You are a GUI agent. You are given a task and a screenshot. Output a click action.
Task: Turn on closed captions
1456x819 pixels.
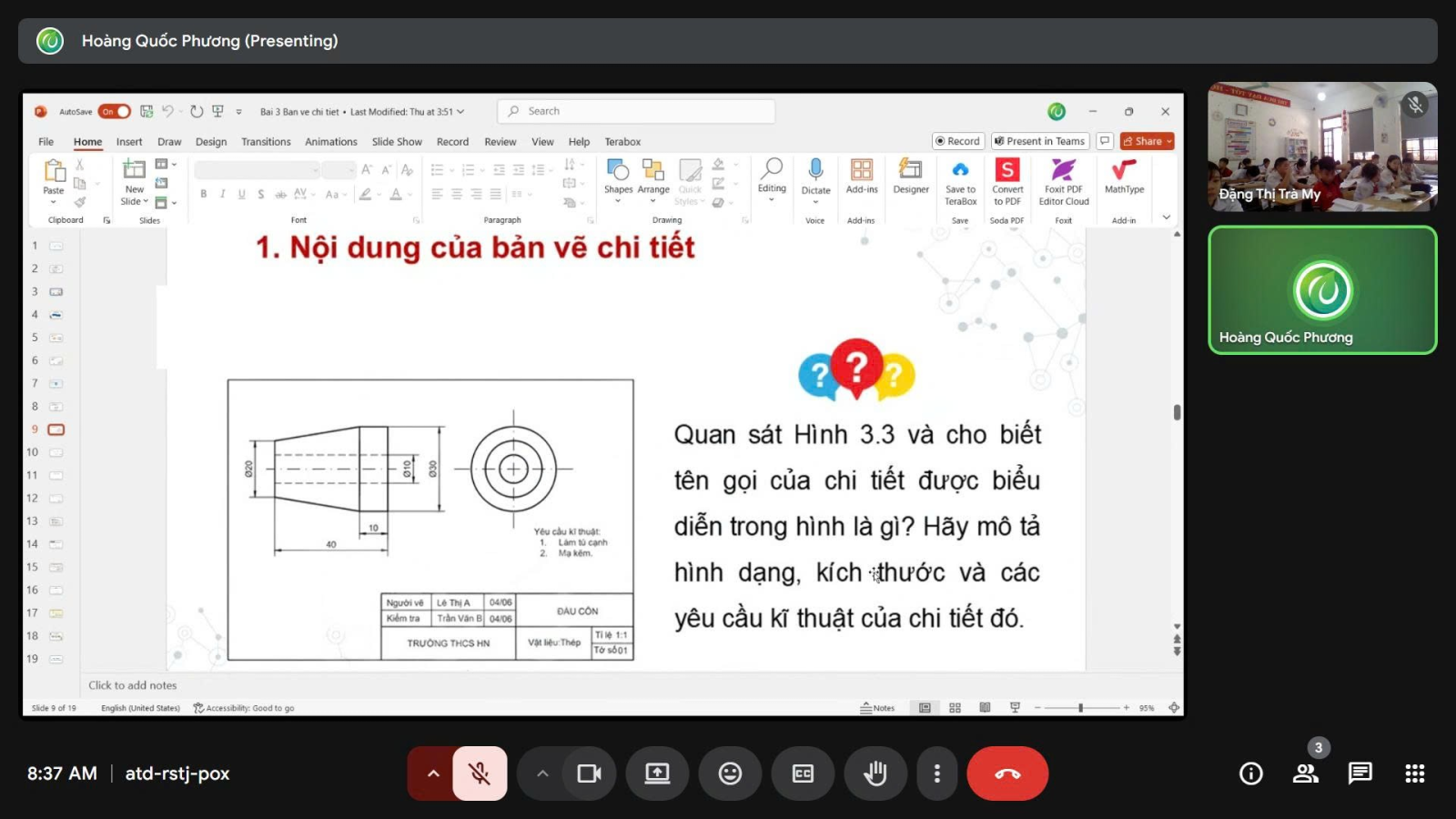(x=803, y=773)
